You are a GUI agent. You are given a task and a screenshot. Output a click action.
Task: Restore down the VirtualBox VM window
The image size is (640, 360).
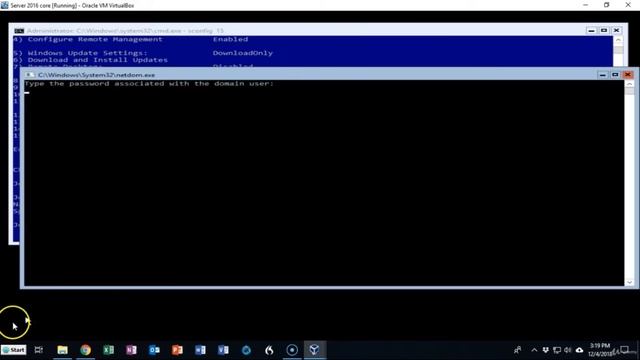tap(607, 5)
